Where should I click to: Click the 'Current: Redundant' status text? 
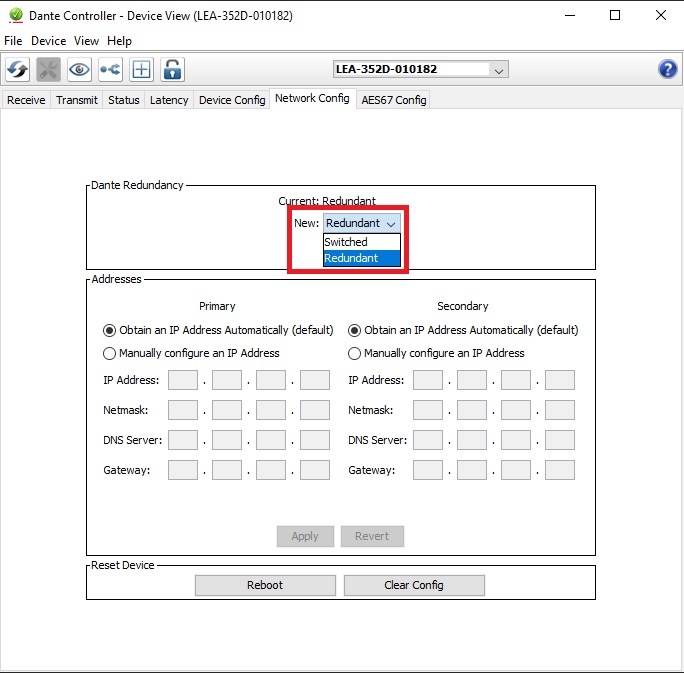[327, 201]
